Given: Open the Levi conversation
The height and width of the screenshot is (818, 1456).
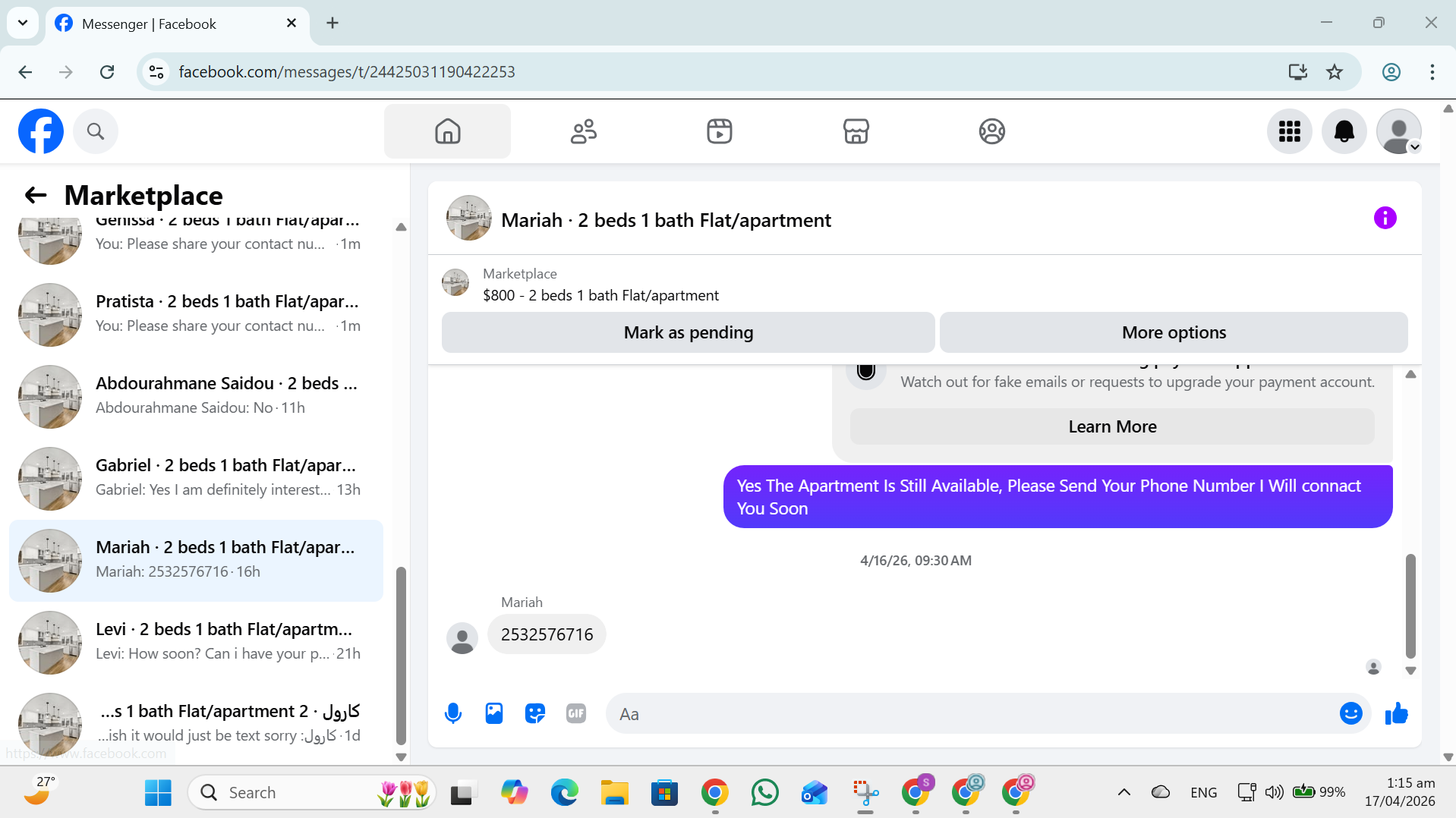Looking at the screenshot, I should [x=196, y=643].
